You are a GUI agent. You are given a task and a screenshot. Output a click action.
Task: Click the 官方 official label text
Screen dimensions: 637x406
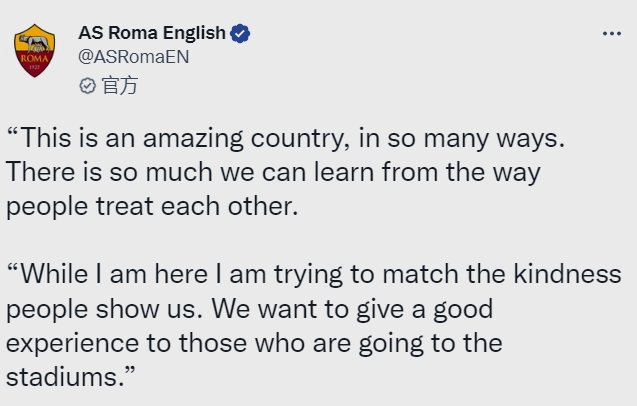119,86
